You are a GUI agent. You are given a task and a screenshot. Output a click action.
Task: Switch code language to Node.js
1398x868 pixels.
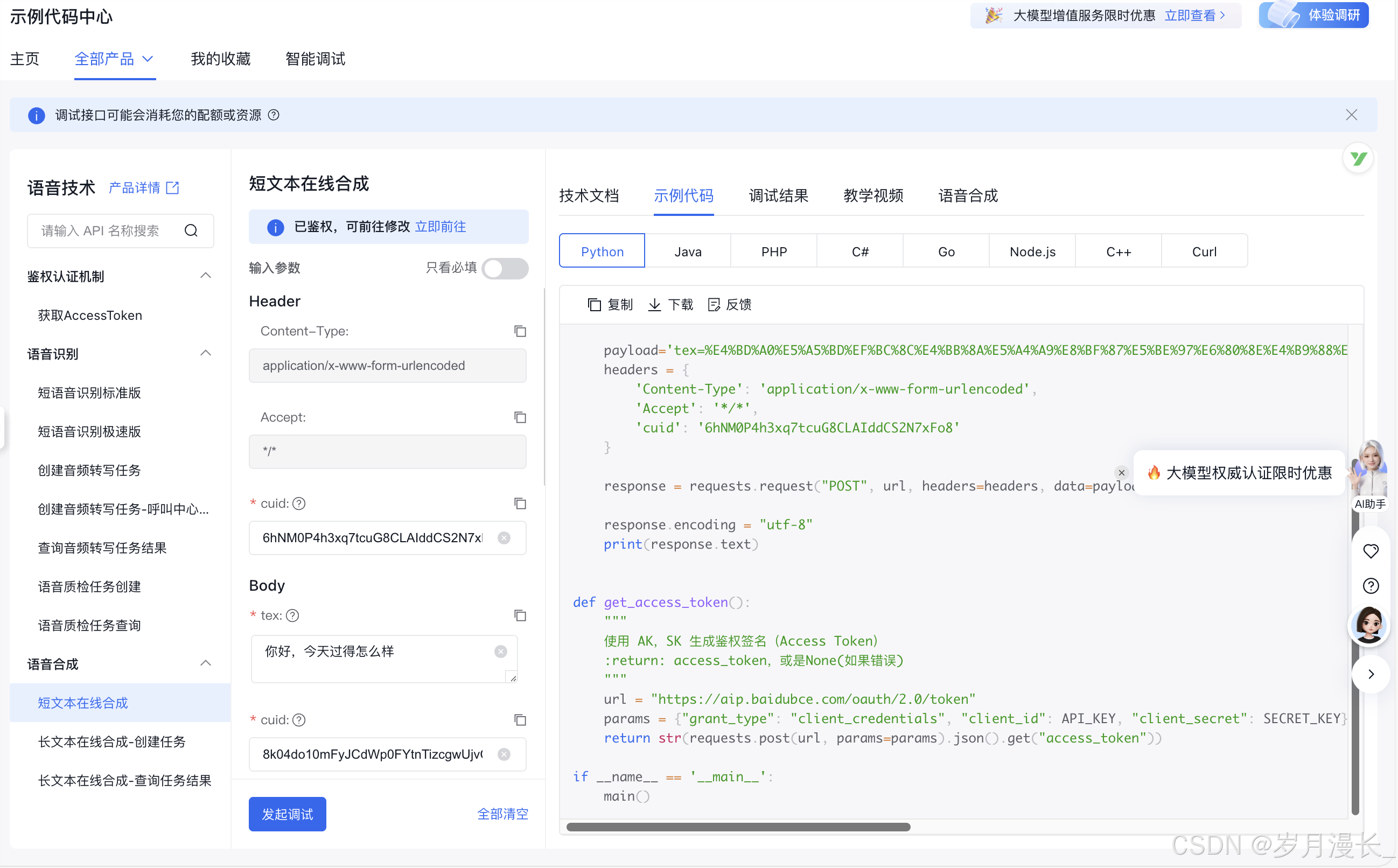pyautogui.click(x=1032, y=251)
